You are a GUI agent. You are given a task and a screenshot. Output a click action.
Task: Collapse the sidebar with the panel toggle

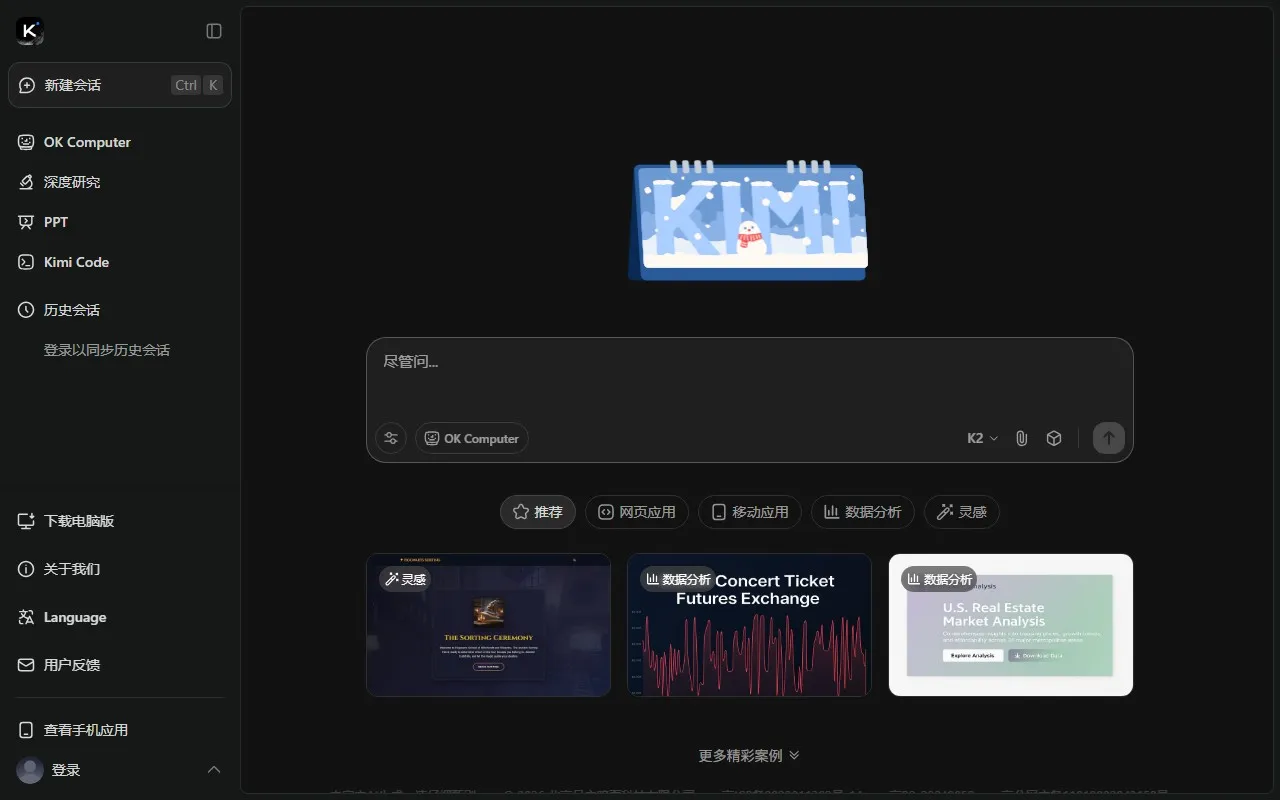tap(213, 31)
